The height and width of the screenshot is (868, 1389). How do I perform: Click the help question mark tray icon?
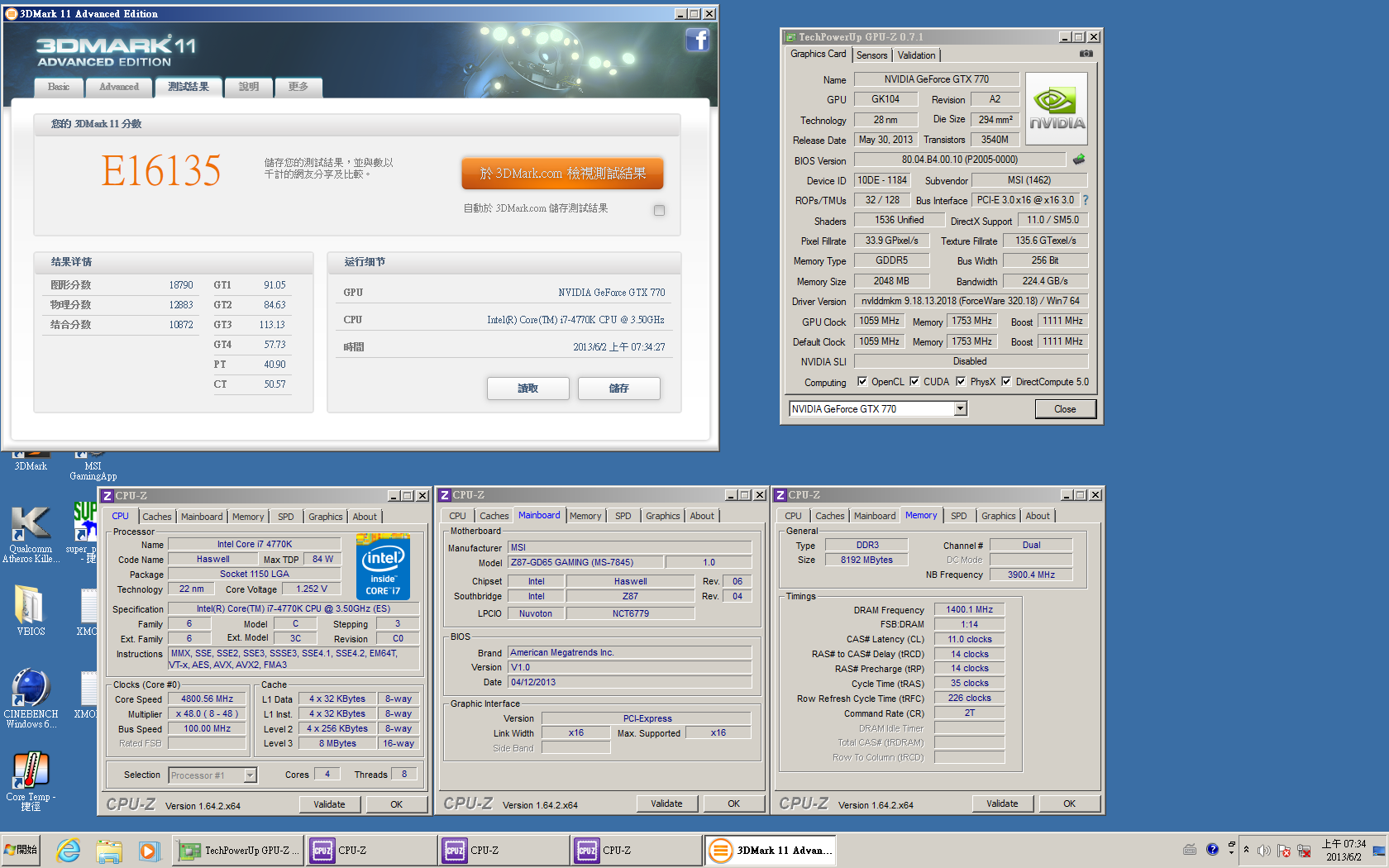[x=1212, y=849]
